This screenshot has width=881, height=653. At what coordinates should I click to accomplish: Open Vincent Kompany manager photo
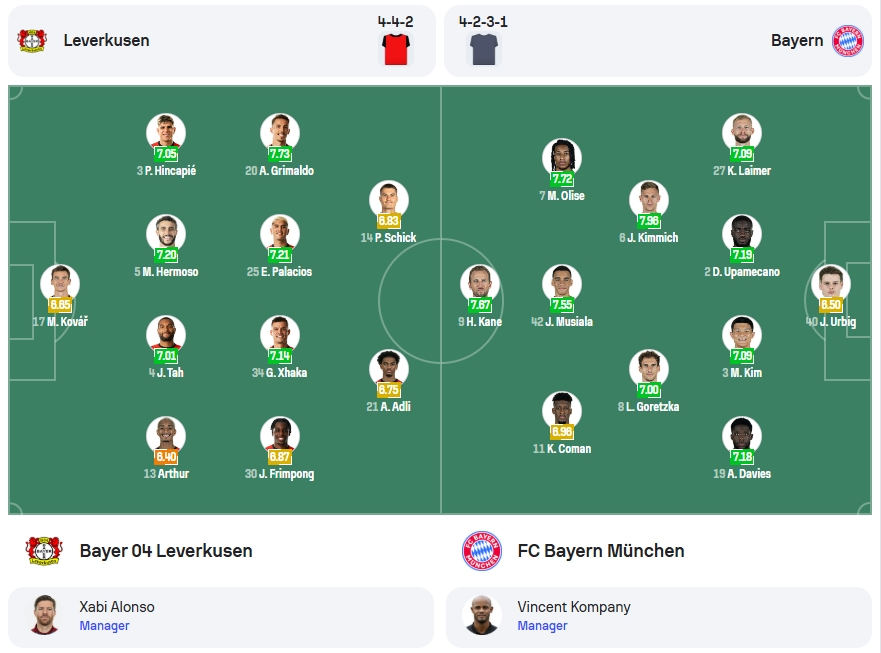tap(482, 615)
